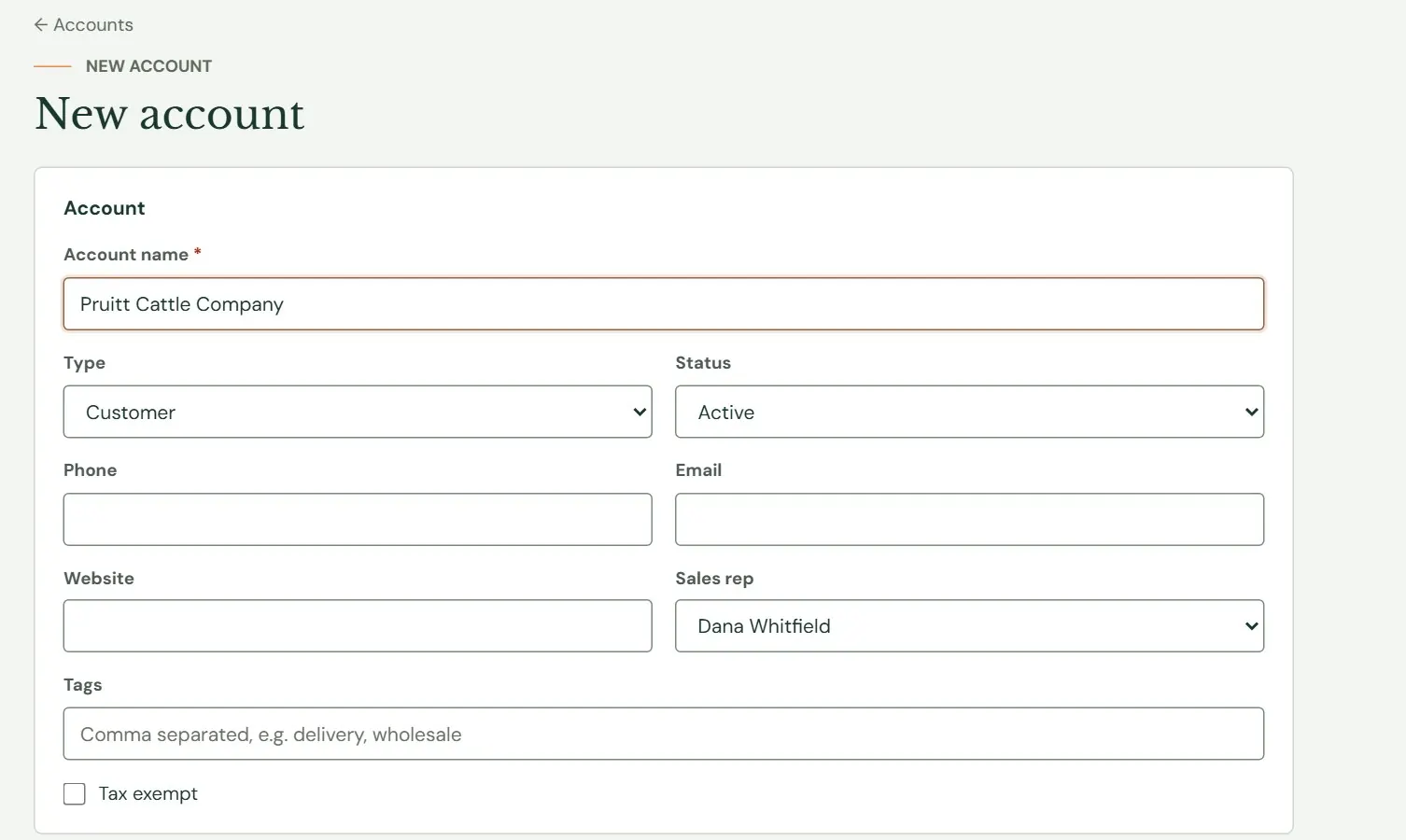Click the Phone input field
1406x840 pixels.
click(358, 520)
